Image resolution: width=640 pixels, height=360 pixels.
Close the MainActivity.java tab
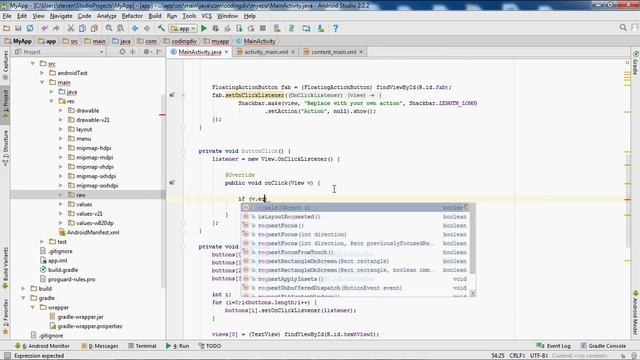click(227, 52)
